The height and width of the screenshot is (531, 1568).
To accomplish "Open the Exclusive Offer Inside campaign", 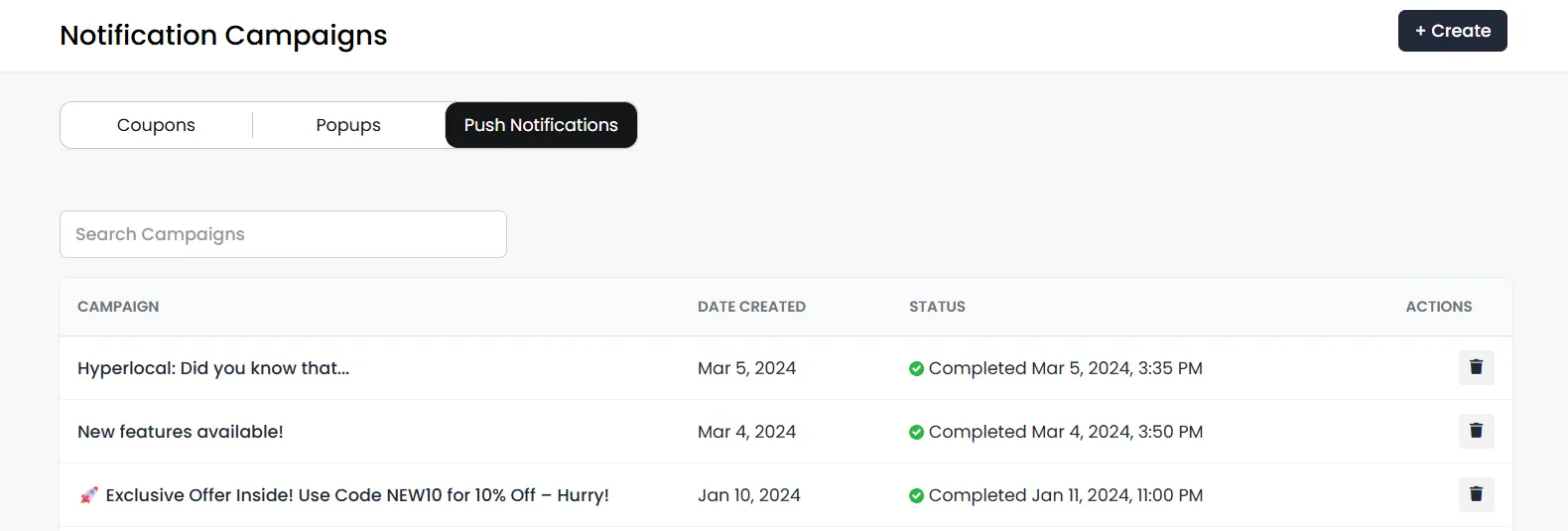I will [x=357, y=495].
